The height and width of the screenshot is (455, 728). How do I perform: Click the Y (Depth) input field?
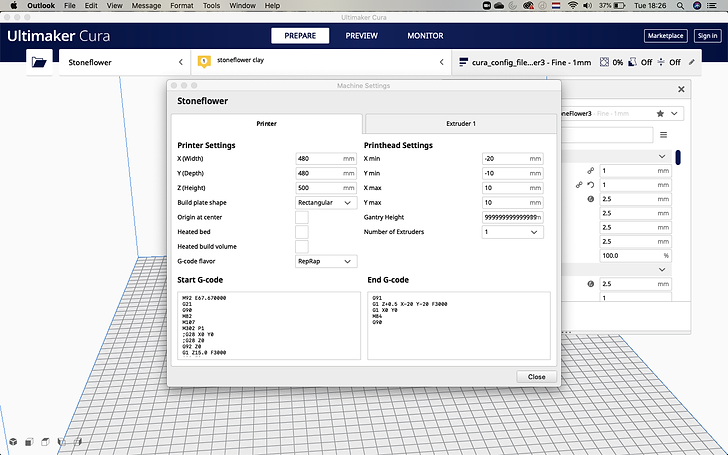(x=326, y=173)
